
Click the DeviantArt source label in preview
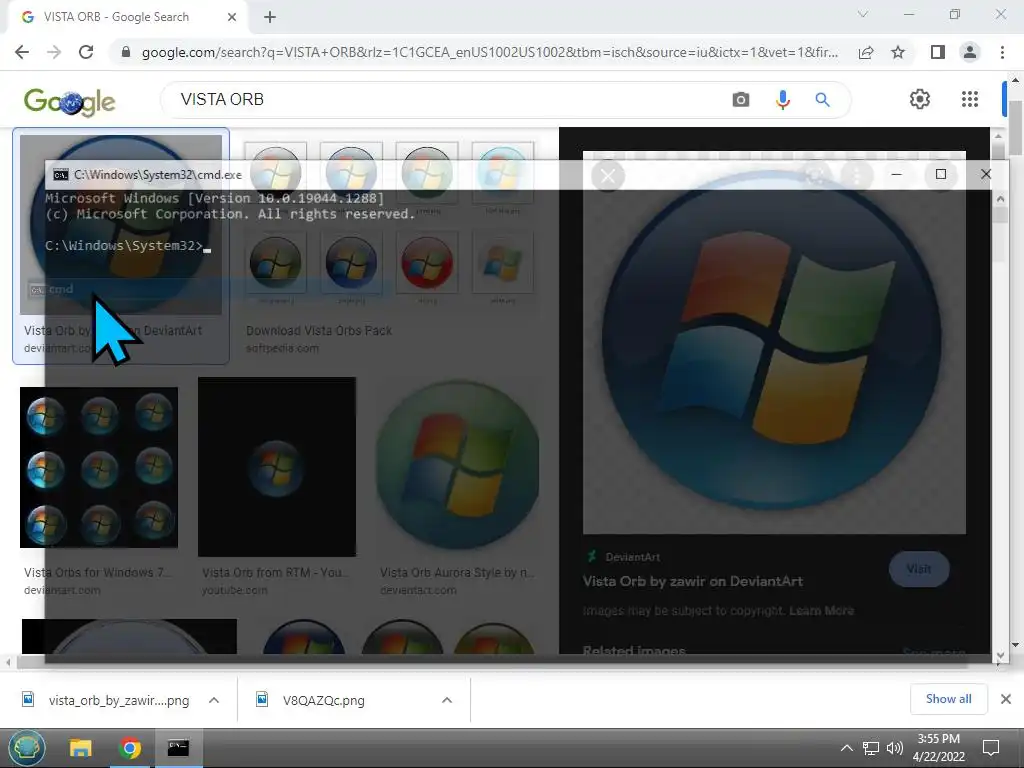point(632,557)
